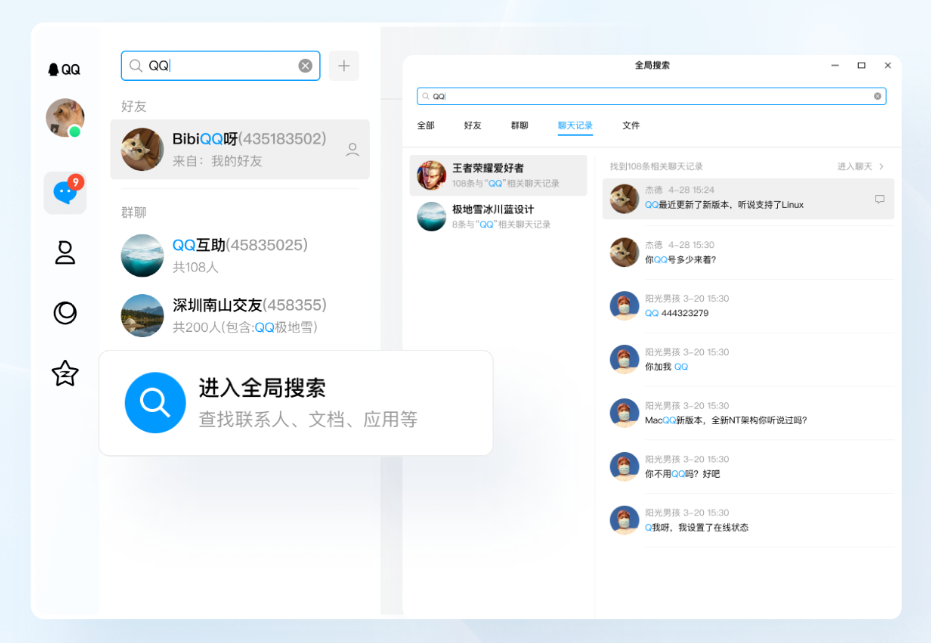This screenshot has width=931, height=643.
Task: Focus global search window input field
Action: 651,96
